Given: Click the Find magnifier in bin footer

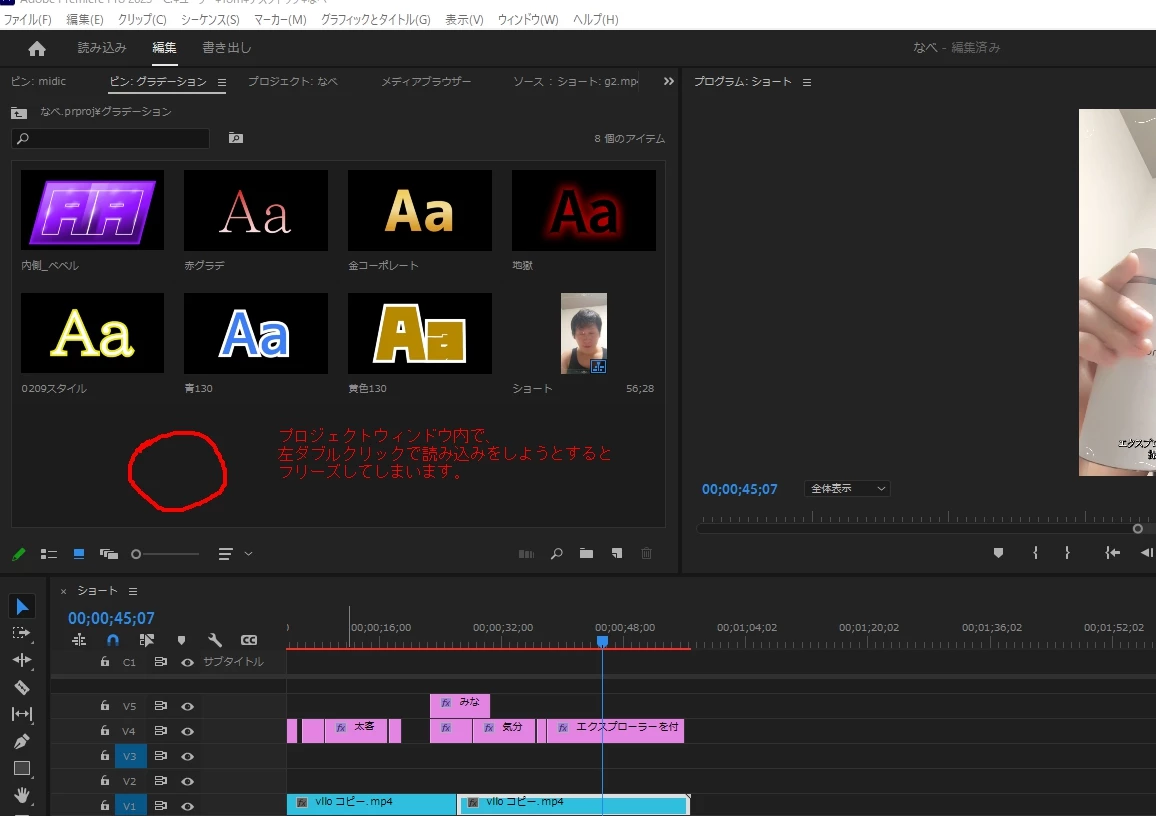Looking at the screenshot, I should point(557,554).
